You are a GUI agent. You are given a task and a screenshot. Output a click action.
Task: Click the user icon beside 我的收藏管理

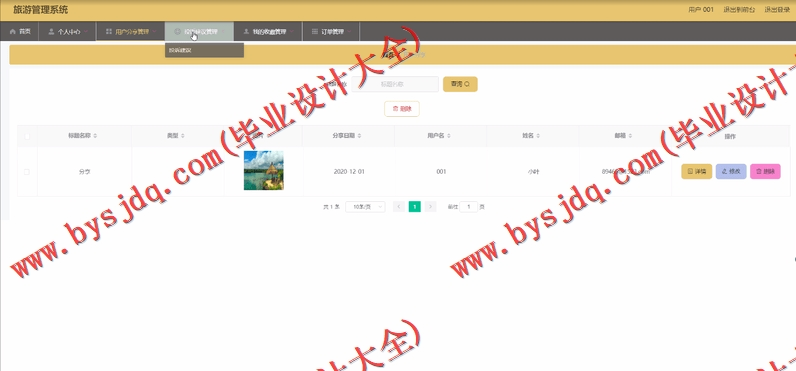click(247, 31)
